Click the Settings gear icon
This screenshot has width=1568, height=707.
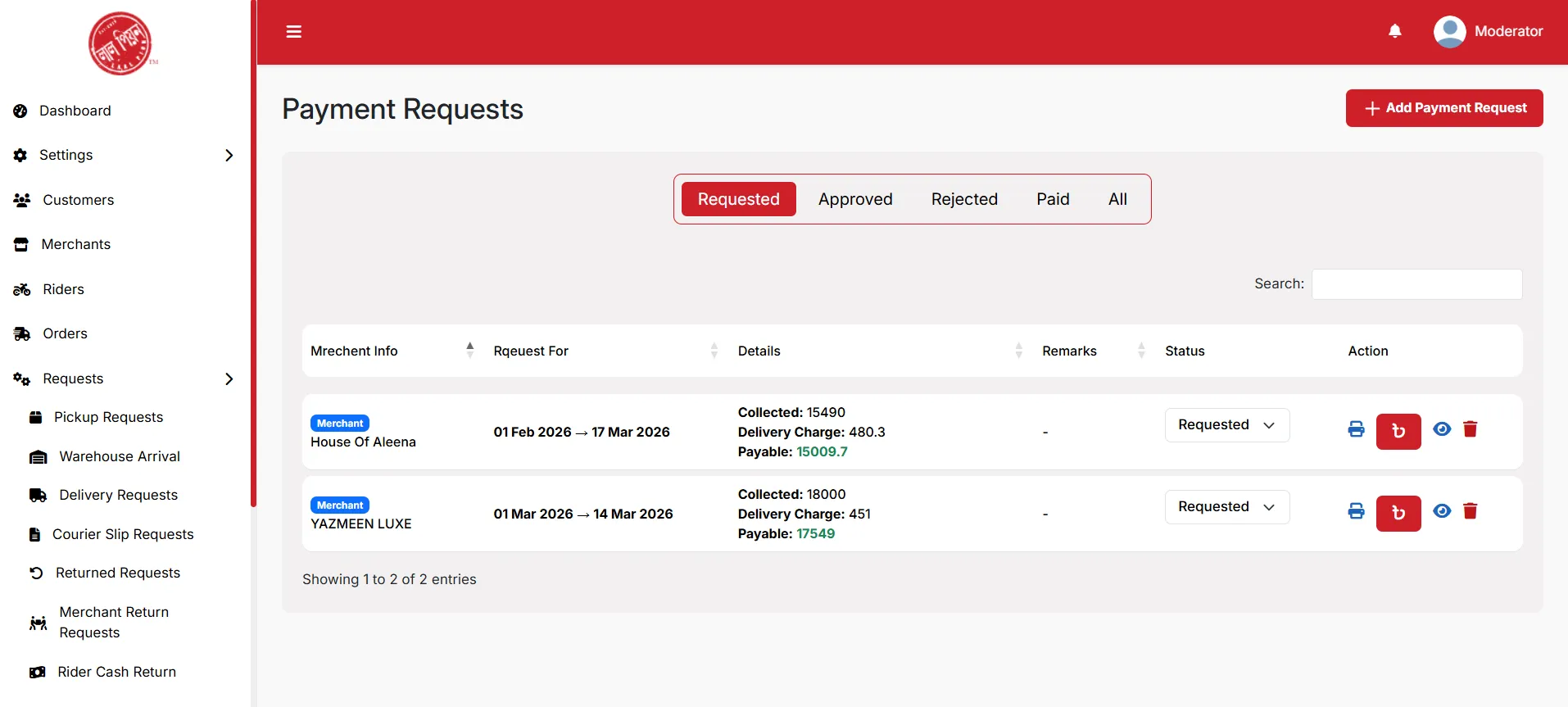pos(20,155)
